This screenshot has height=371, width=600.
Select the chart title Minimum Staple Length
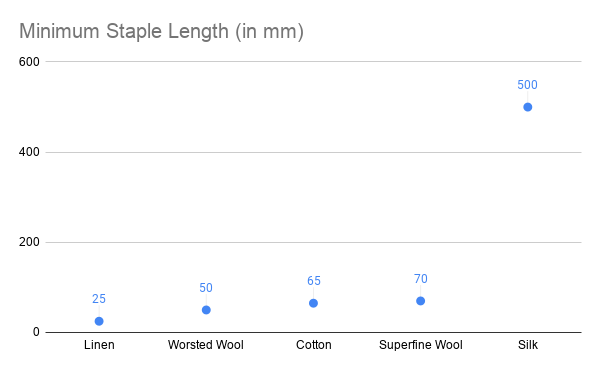(x=161, y=31)
